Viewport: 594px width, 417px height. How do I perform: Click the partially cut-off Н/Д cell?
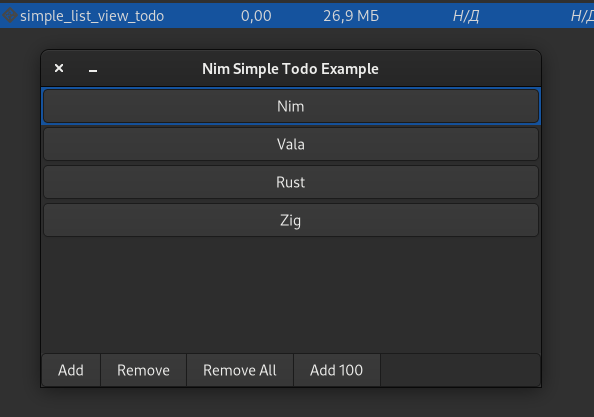click(582, 16)
